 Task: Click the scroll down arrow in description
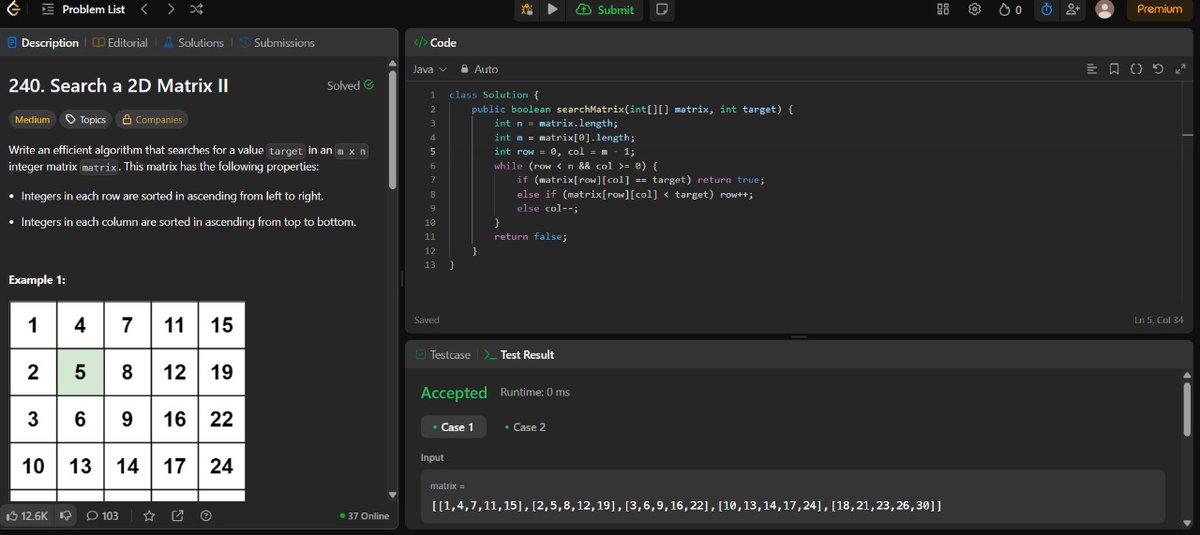click(x=392, y=494)
